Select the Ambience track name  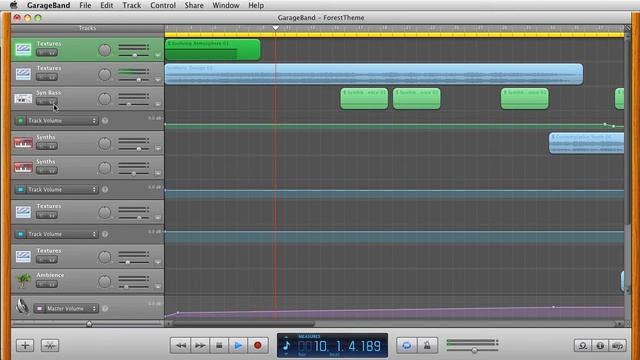50,275
